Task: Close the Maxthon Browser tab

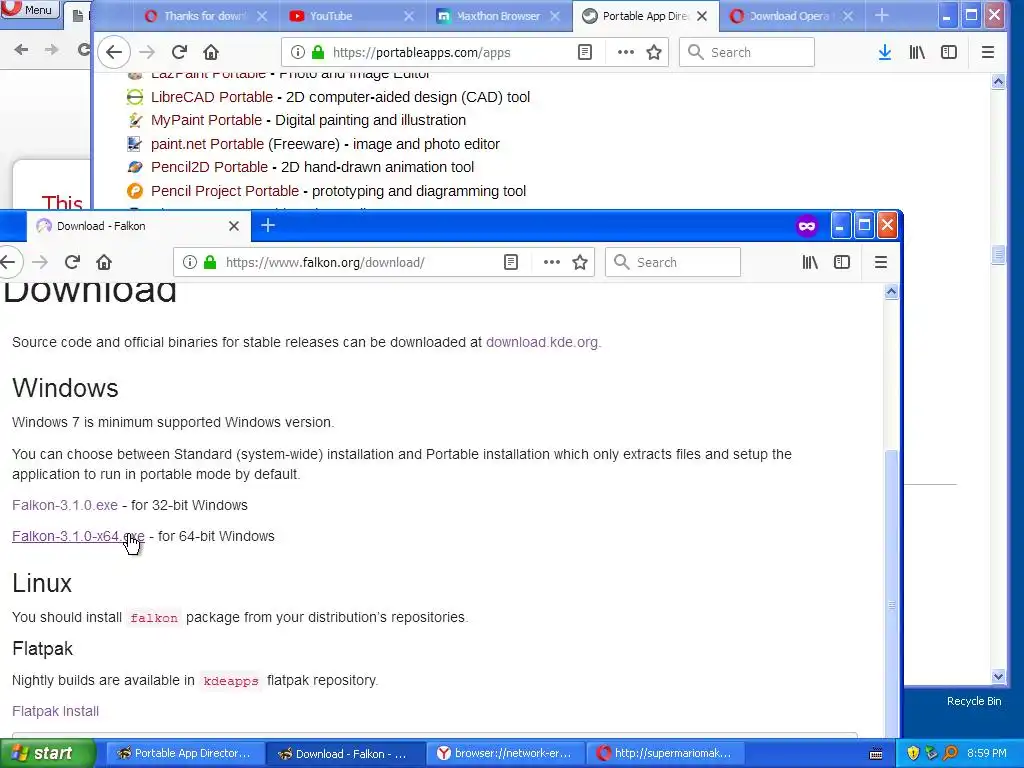Action: [555, 16]
